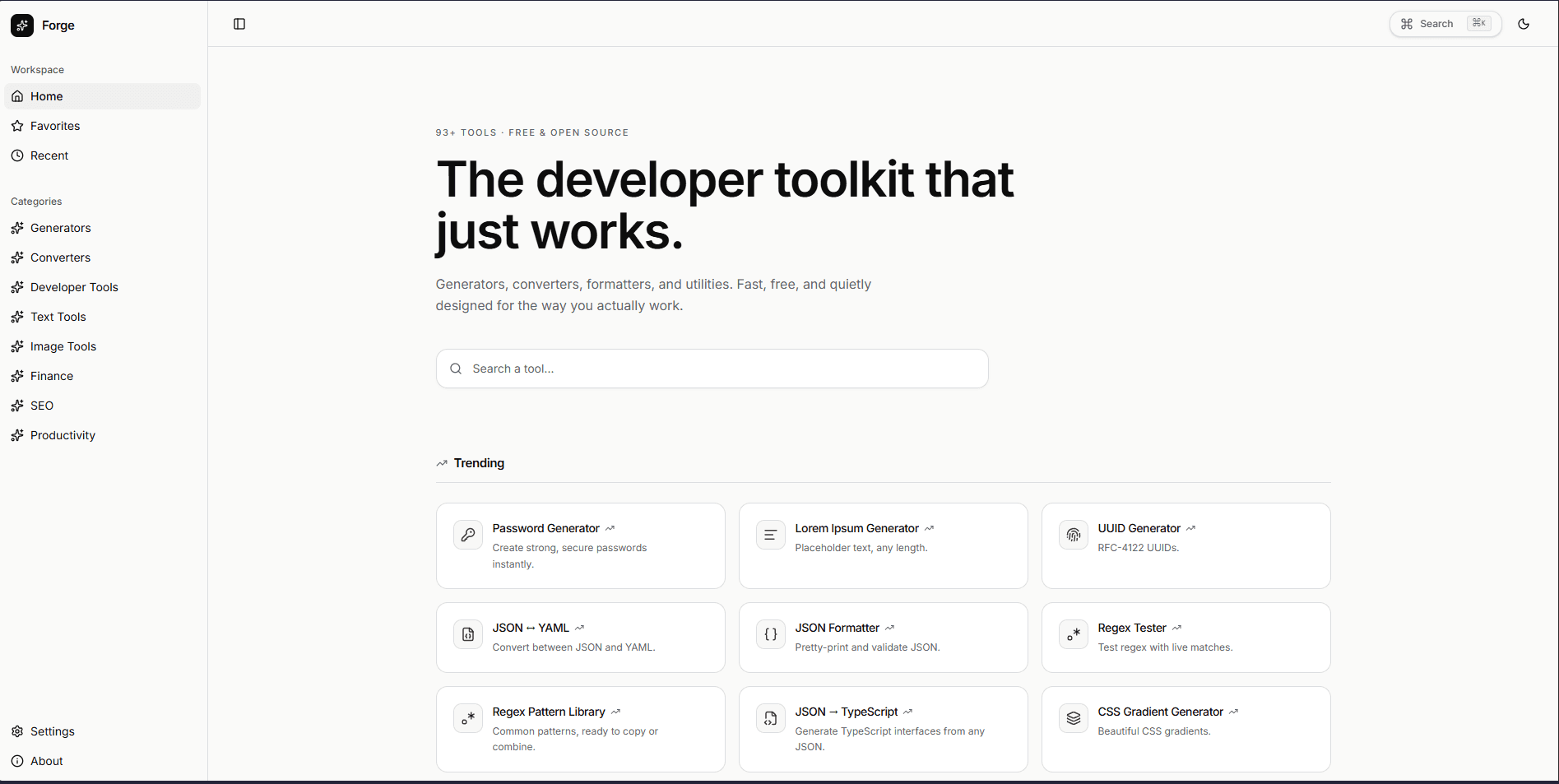This screenshot has height=784, width=1559.
Task: Click trending arrow next to JSON Formatter
Action: [x=889, y=628]
